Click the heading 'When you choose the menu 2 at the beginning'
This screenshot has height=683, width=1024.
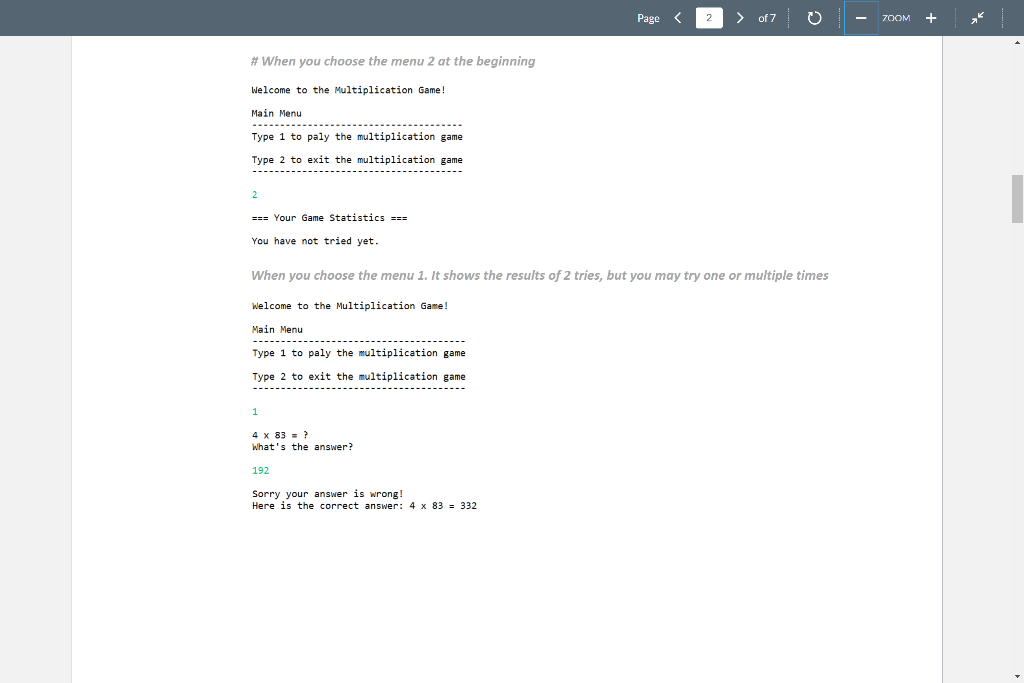392,61
